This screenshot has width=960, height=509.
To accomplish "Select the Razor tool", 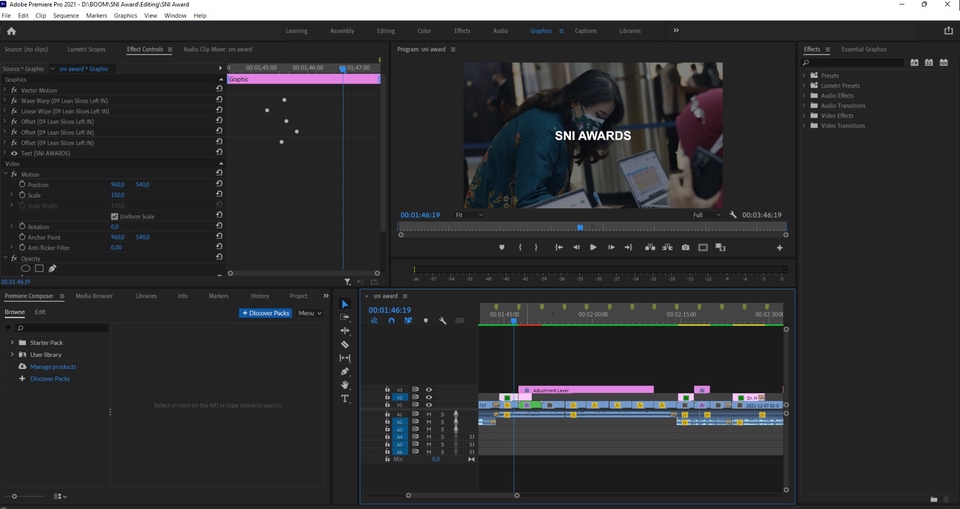I will click(x=345, y=344).
